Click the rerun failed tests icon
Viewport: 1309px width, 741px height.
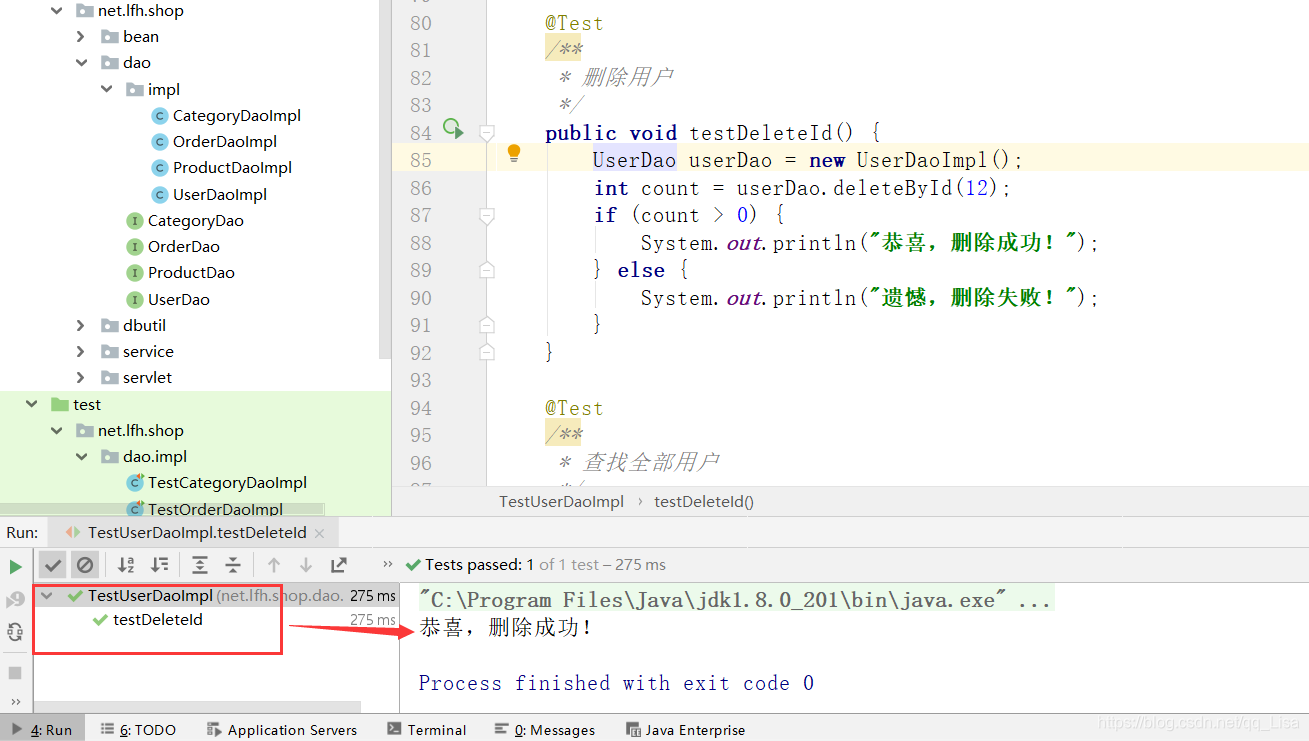(15, 599)
